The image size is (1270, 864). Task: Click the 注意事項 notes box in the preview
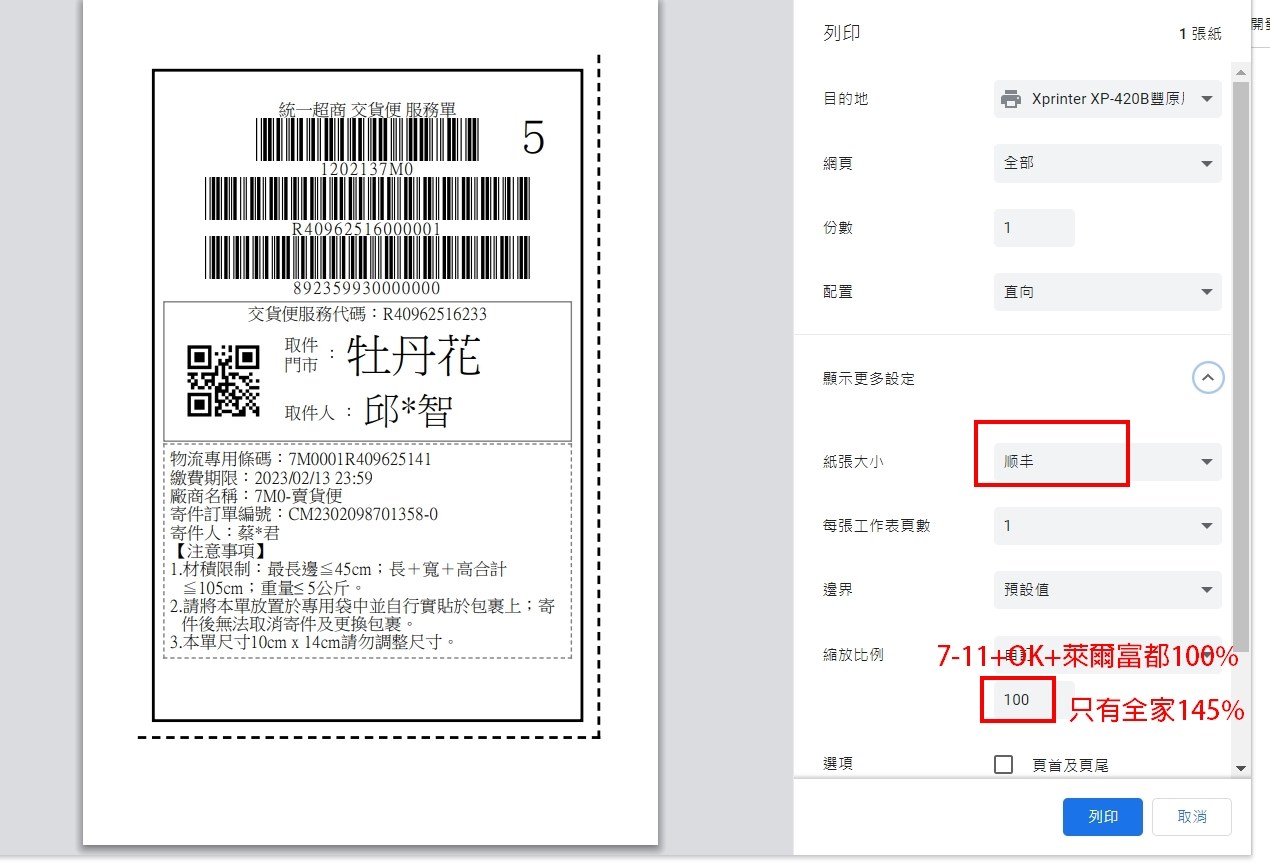click(368, 550)
